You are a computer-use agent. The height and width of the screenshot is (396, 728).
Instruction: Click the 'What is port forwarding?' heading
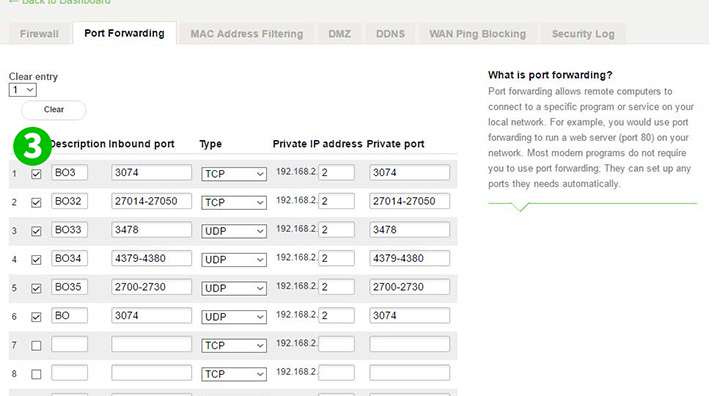point(550,75)
